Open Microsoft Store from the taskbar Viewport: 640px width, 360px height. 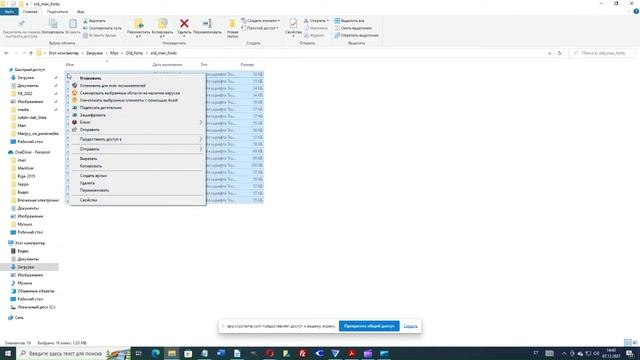tap(188, 353)
